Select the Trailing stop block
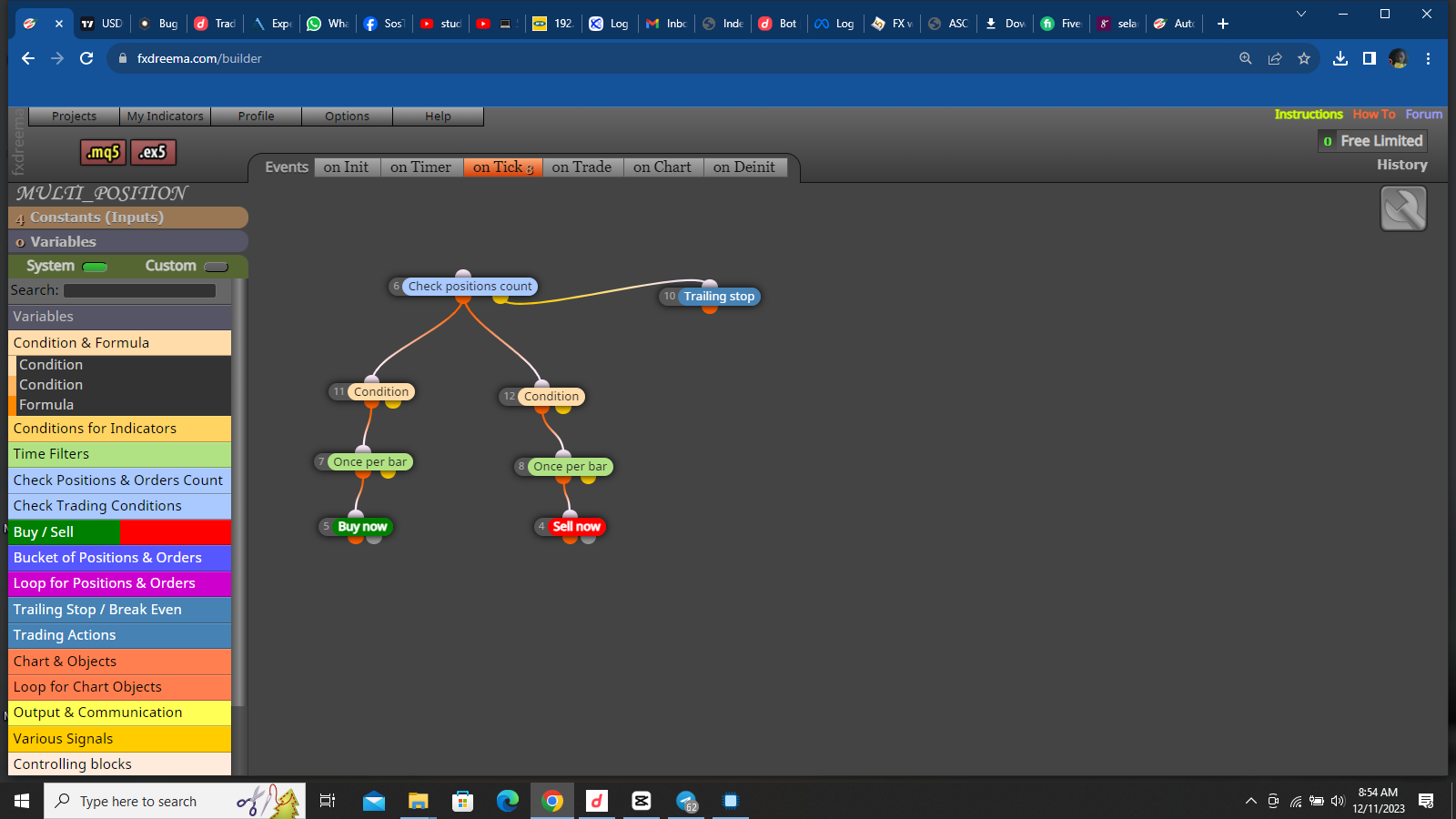Image resolution: width=1456 pixels, height=819 pixels. [x=719, y=297]
